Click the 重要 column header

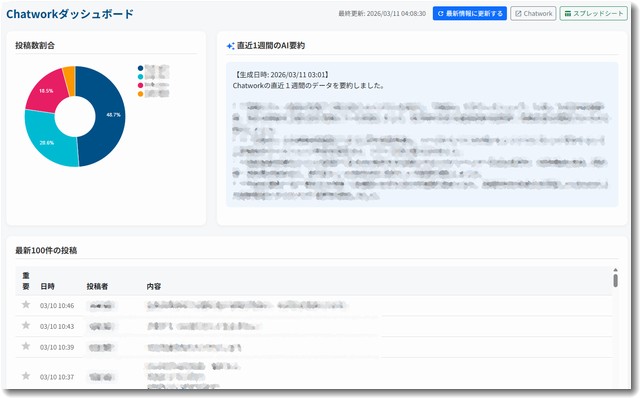[x=26, y=281]
